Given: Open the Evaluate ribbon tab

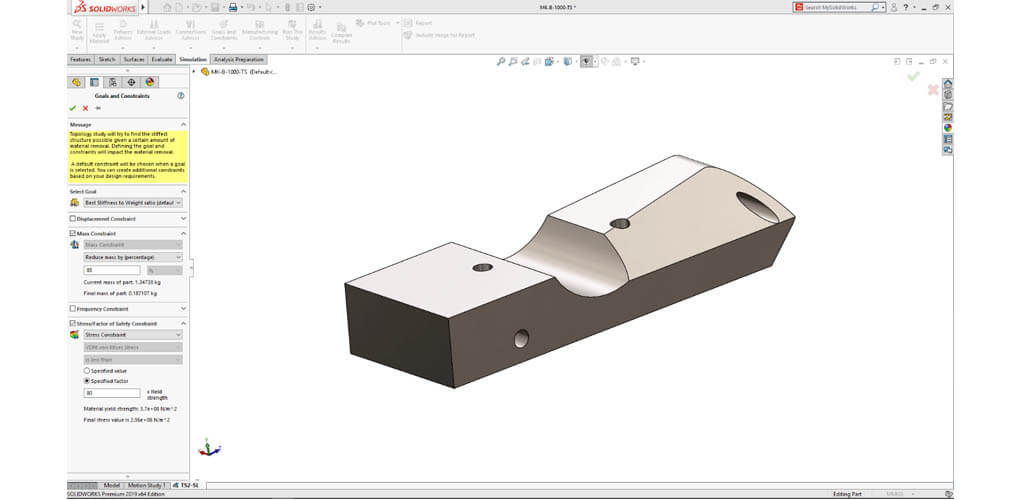Looking at the screenshot, I should click(x=161, y=60).
